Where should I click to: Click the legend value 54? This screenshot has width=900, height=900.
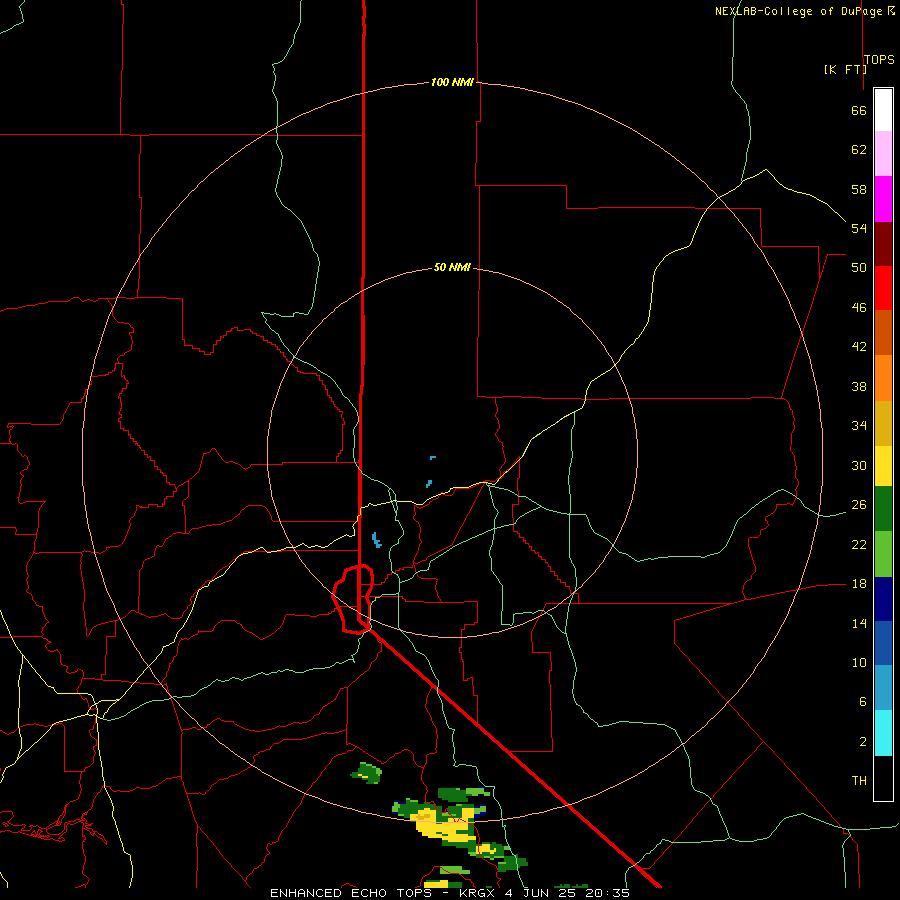(859, 228)
